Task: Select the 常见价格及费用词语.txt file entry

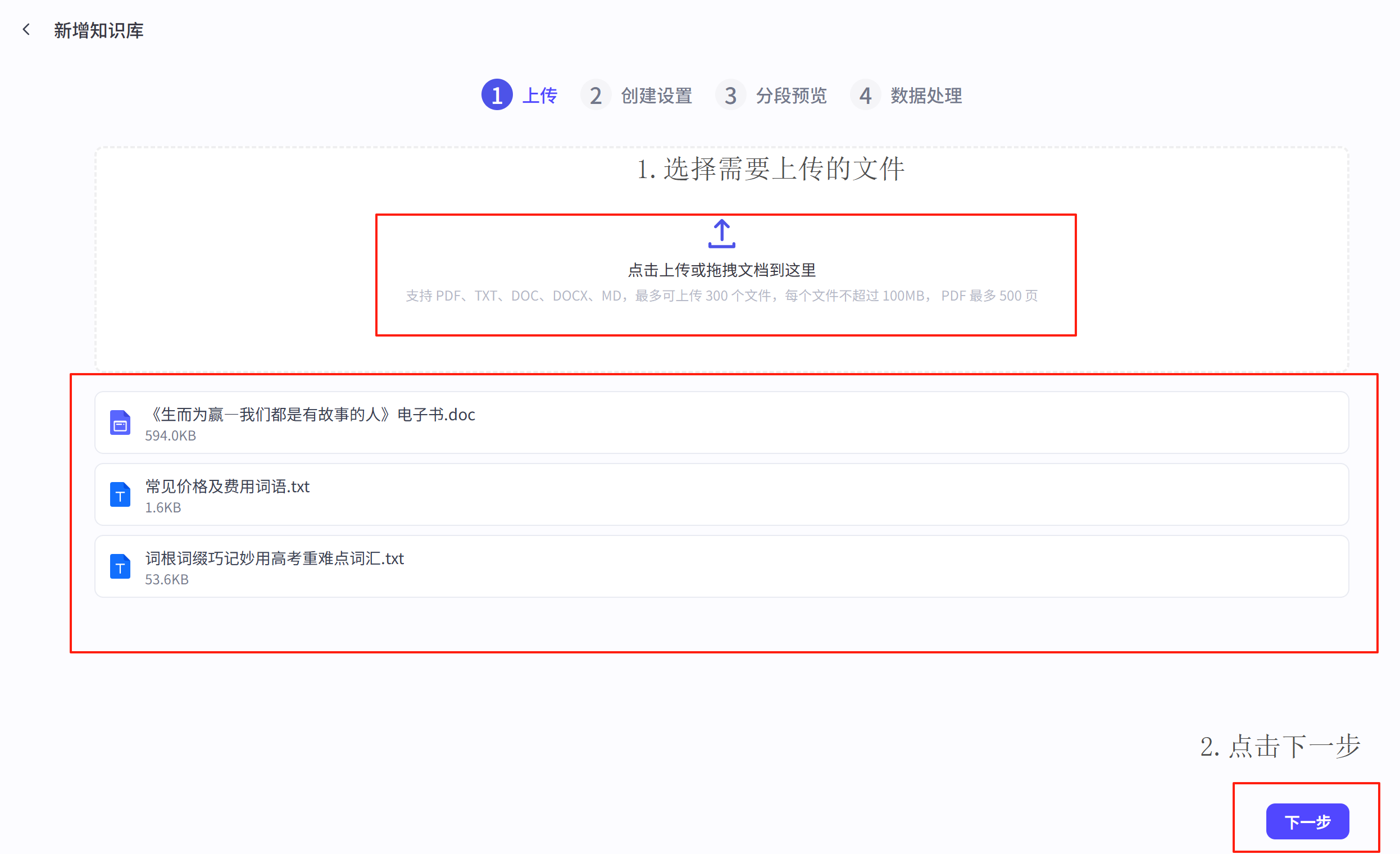Action: [228, 487]
